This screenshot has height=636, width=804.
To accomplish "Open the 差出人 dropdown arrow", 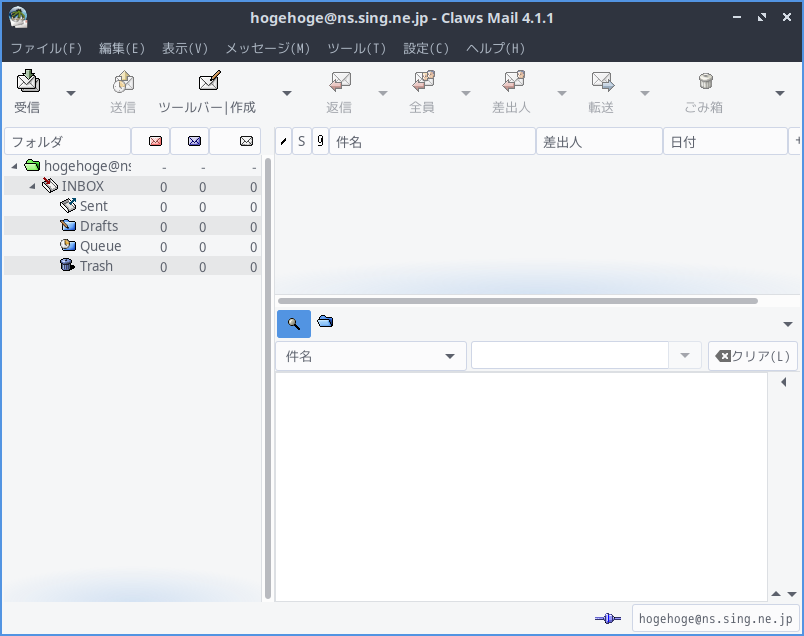I will (562, 93).
